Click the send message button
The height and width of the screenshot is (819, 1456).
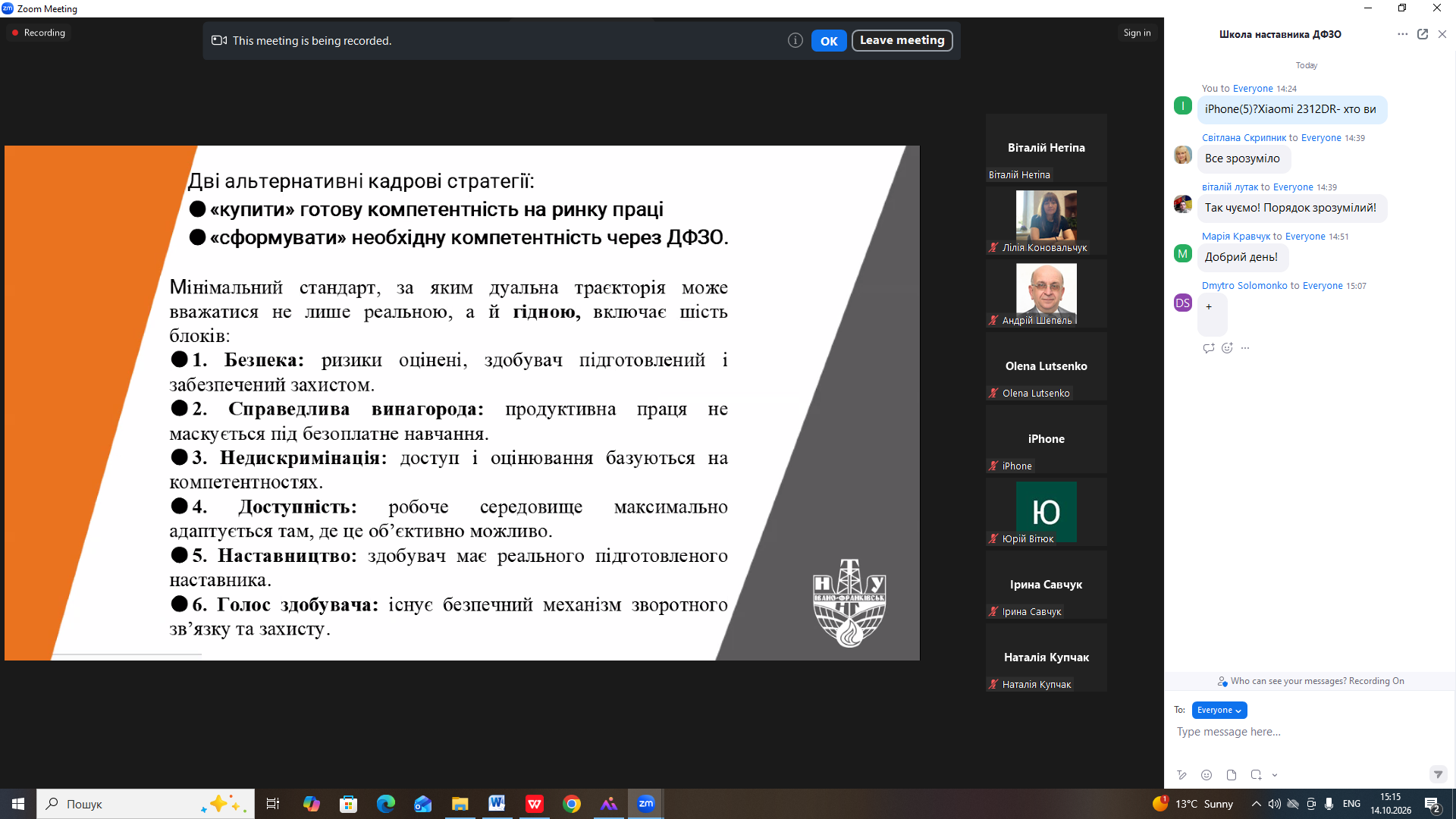(x=1438, y=774)
